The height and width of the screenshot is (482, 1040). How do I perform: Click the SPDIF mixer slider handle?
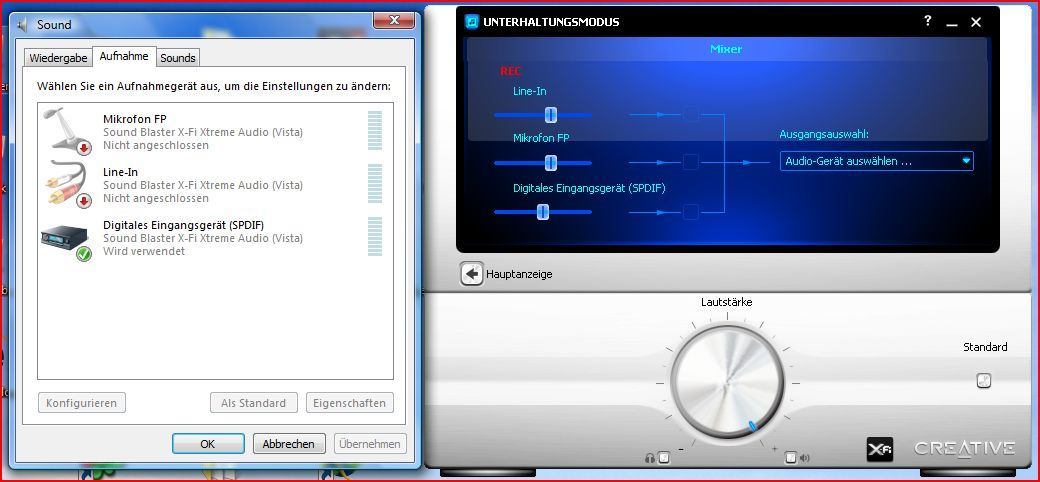point(543,212)
